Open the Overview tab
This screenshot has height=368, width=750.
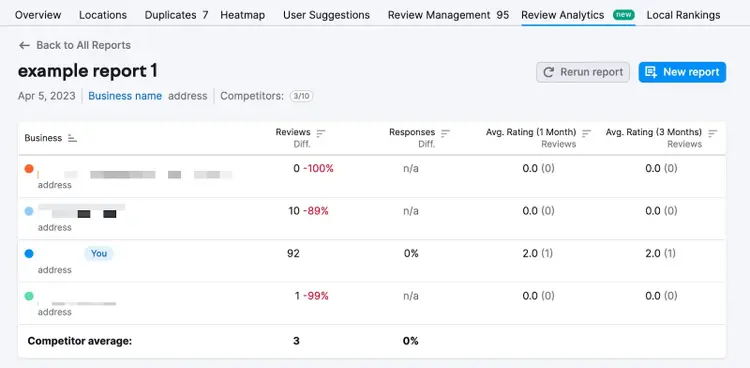point(38,15)
